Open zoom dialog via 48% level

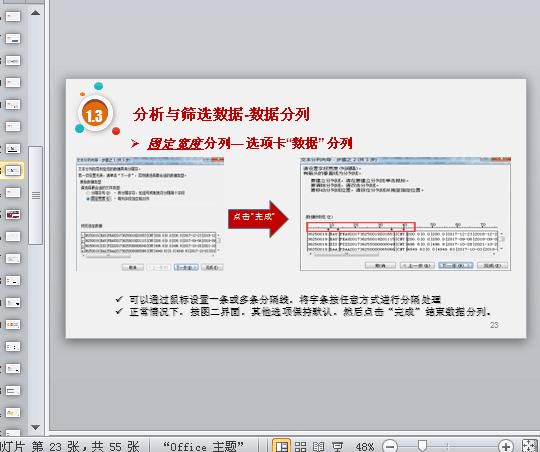tap(365, 447)
